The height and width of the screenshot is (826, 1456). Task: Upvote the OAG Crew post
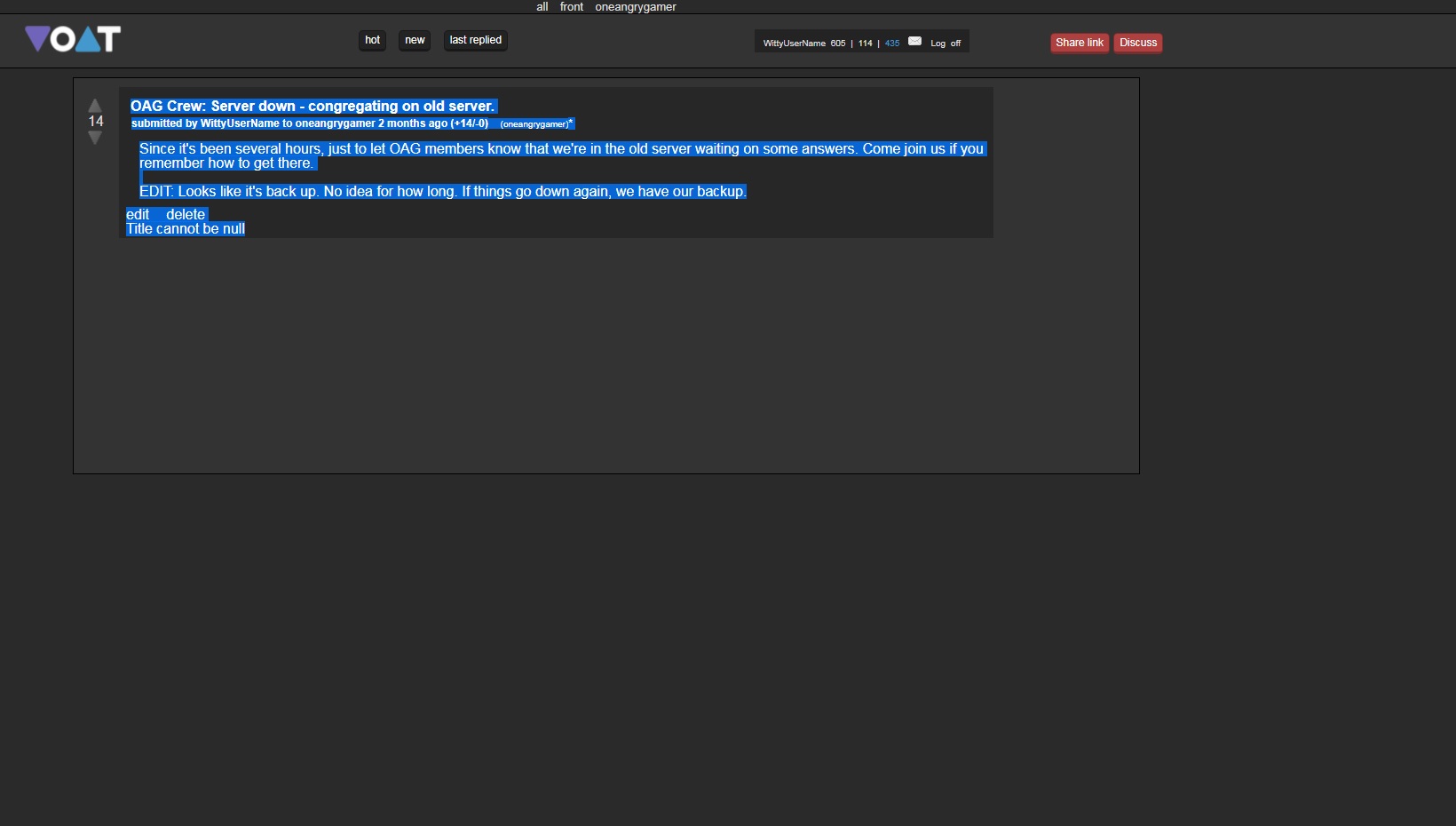coord(95,106)
